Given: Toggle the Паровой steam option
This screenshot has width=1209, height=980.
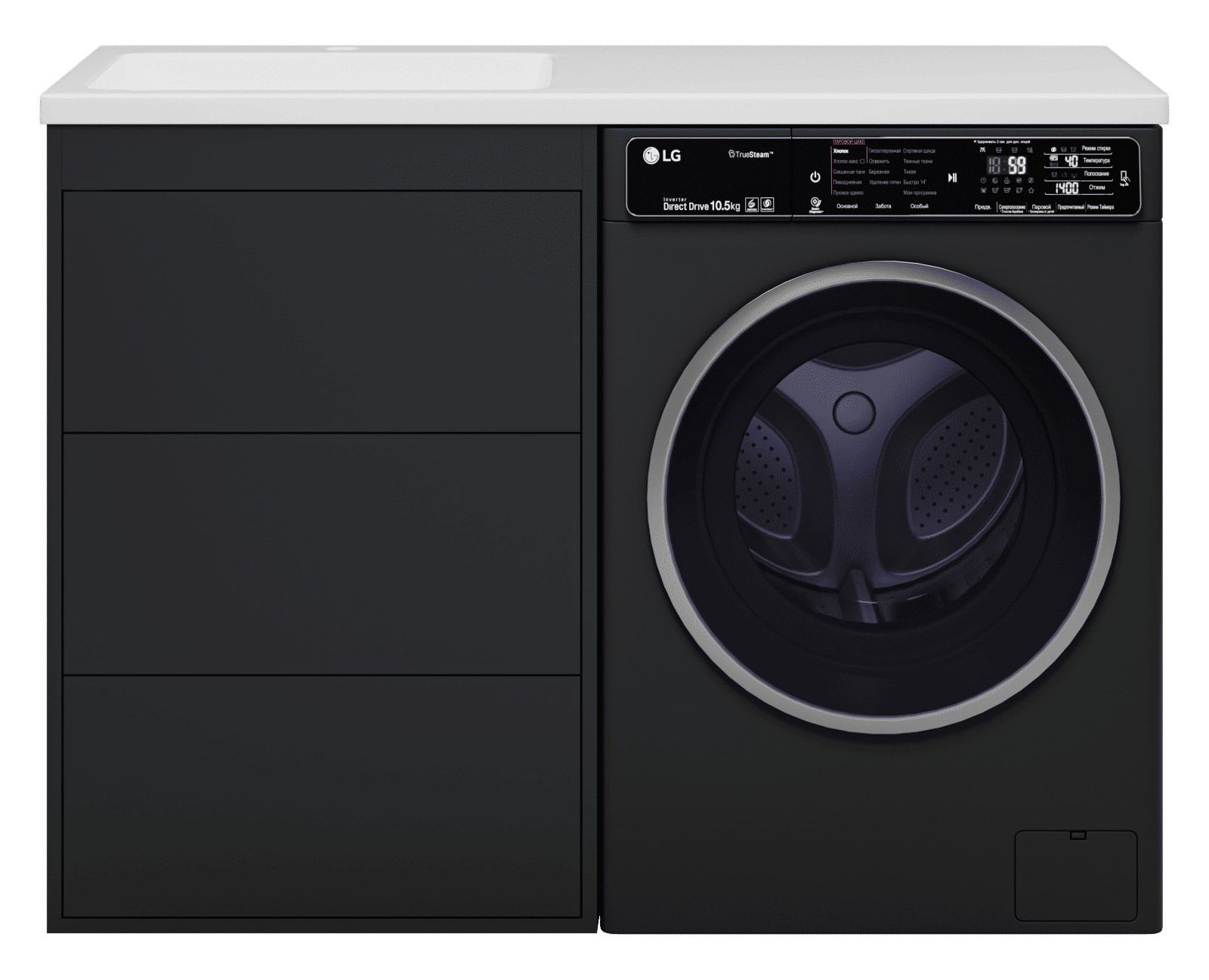Looking at the screenshot, I should (x=1041, y=207).
